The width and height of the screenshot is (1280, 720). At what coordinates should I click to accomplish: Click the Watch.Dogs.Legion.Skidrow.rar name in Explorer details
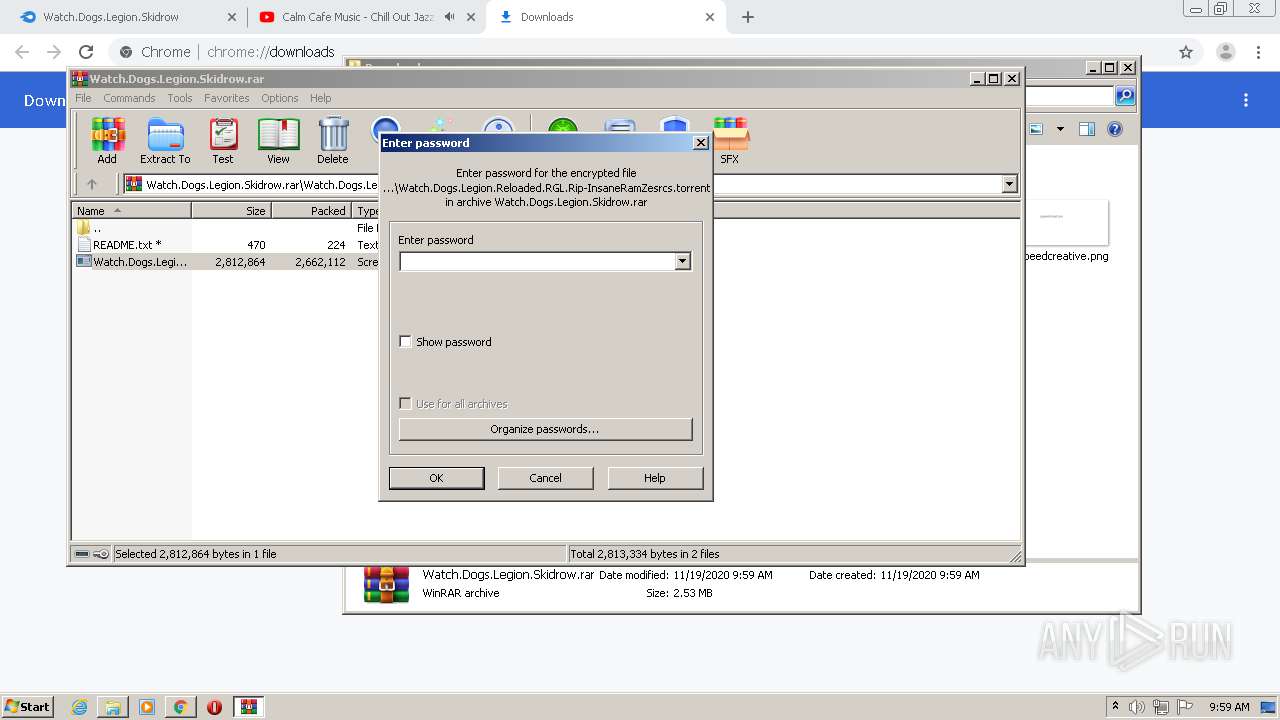[508, 575]
